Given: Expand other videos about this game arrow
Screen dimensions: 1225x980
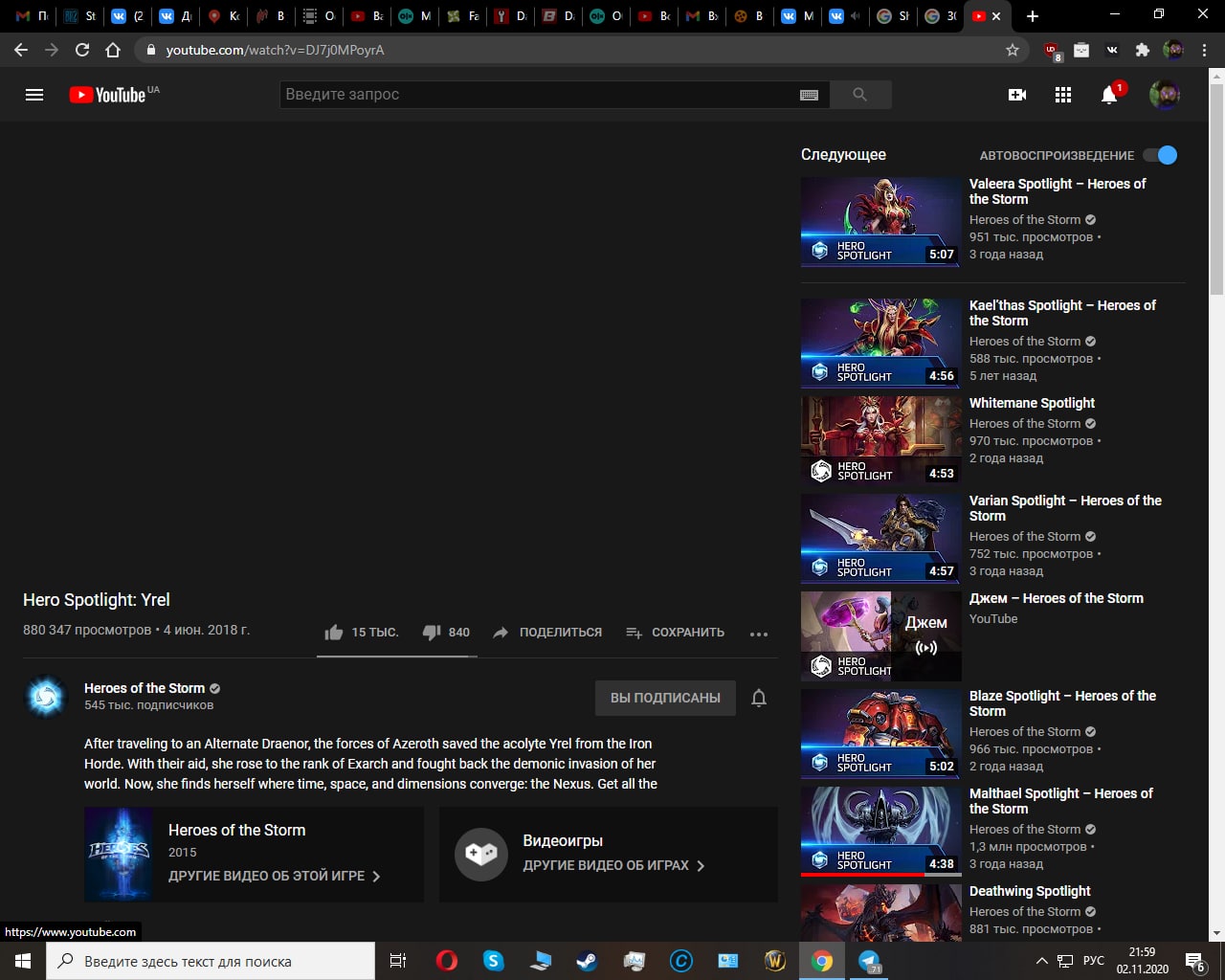Looking at the screenshot, I should [x=376, y=876].
